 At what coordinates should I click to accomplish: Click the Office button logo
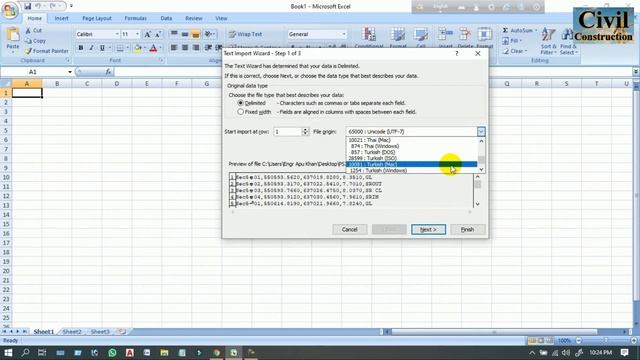(9, 10)
